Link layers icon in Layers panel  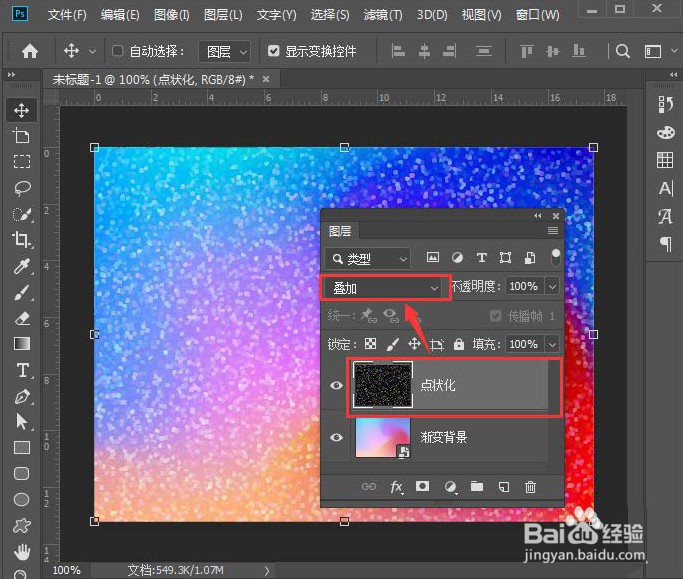(x=369, y=486)
